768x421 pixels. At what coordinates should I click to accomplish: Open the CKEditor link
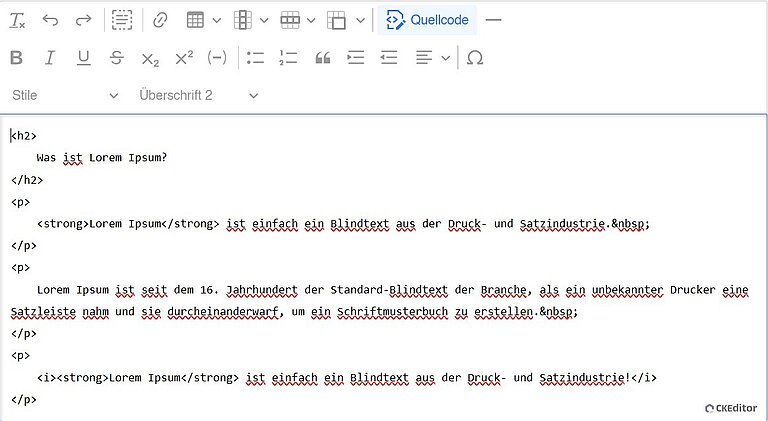coord(730,408)
